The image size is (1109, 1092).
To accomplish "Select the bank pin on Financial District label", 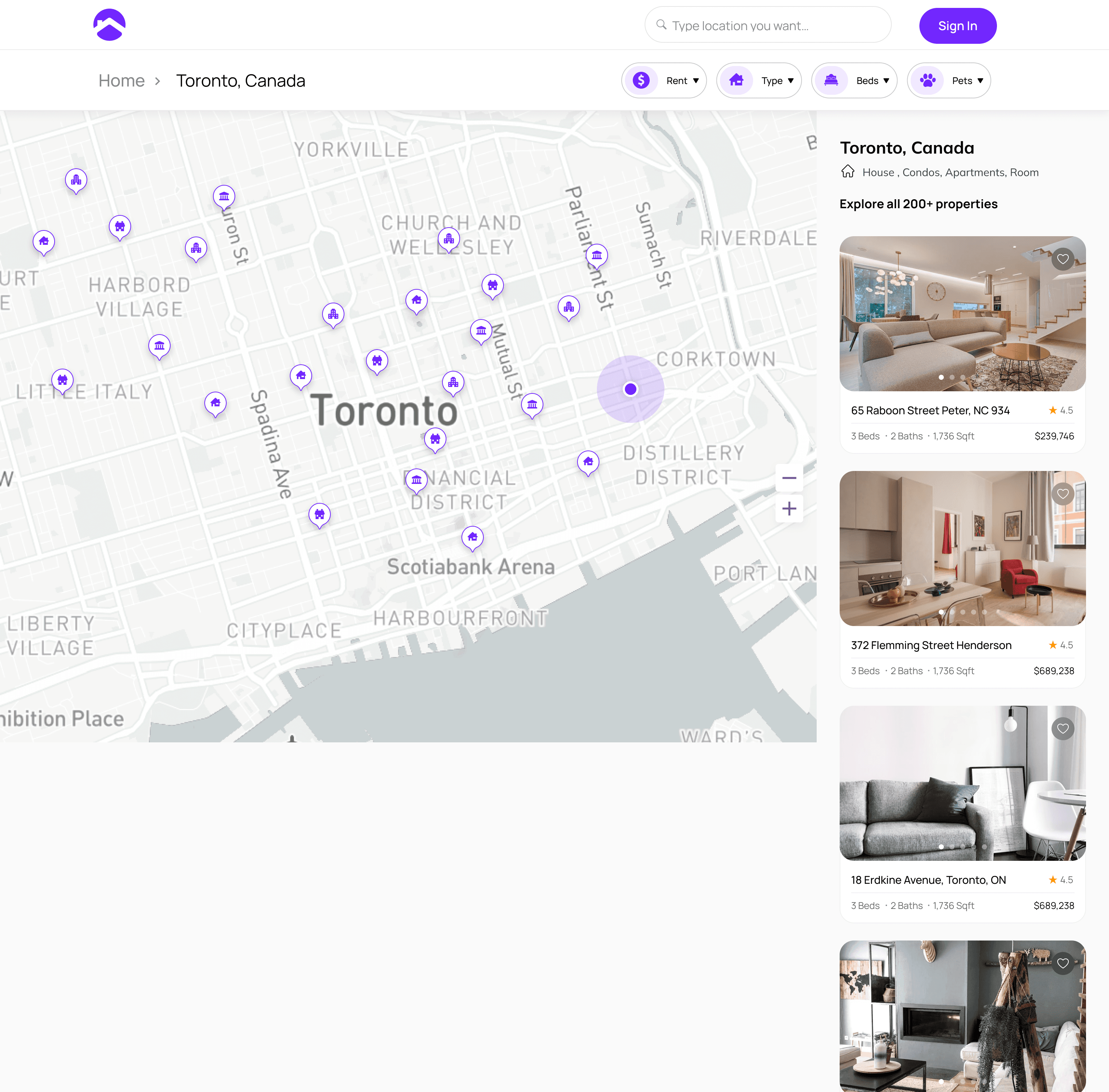I will [x=417, y=481].
